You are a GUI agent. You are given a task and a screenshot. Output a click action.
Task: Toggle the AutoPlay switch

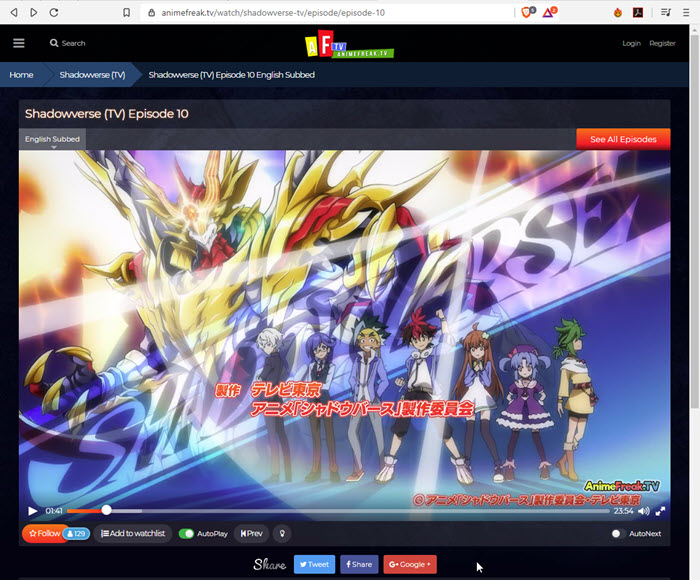coord(186,534)
